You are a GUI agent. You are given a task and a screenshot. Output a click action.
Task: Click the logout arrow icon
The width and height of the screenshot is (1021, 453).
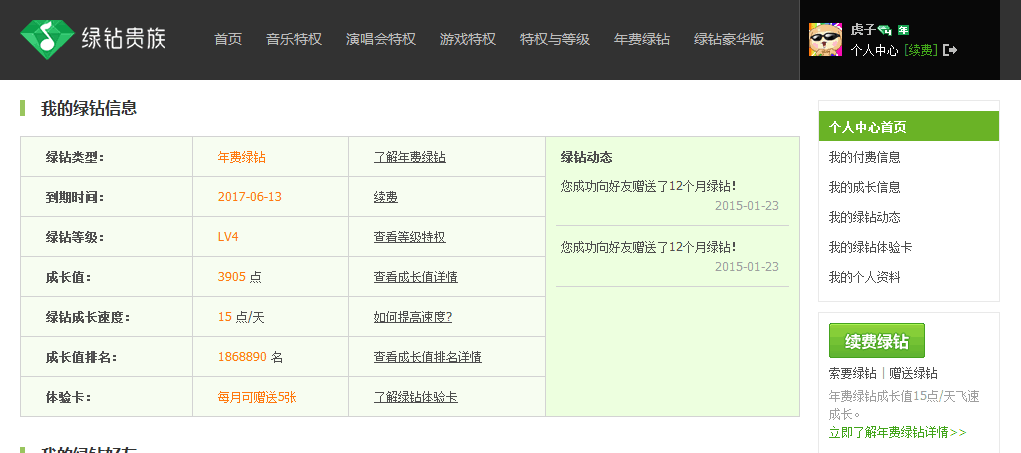tap(949, 50)
